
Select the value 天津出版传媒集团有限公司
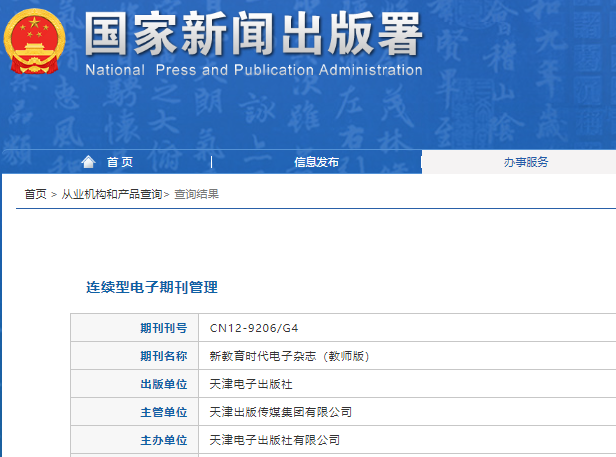pos(280,412)
